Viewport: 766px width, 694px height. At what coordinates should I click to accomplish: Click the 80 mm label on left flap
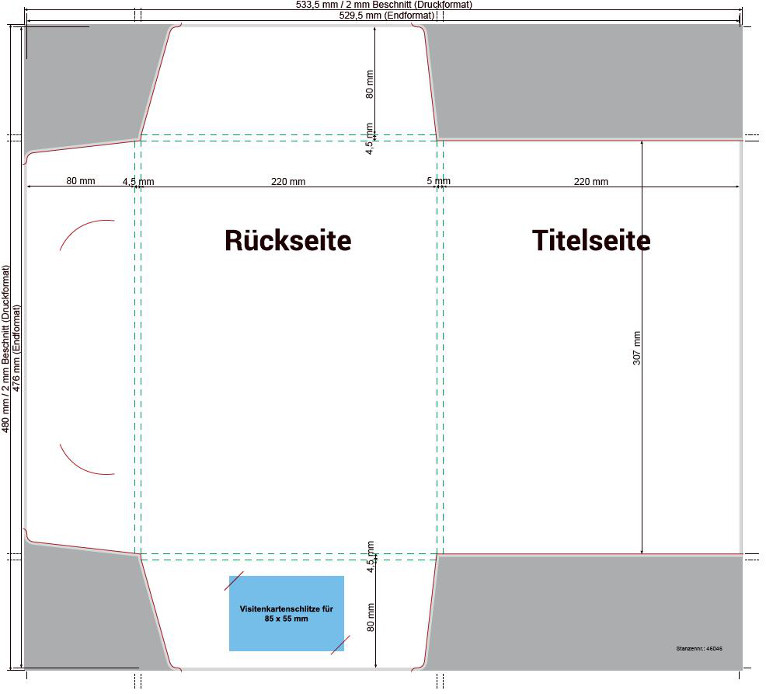click(x=81, y=182)
